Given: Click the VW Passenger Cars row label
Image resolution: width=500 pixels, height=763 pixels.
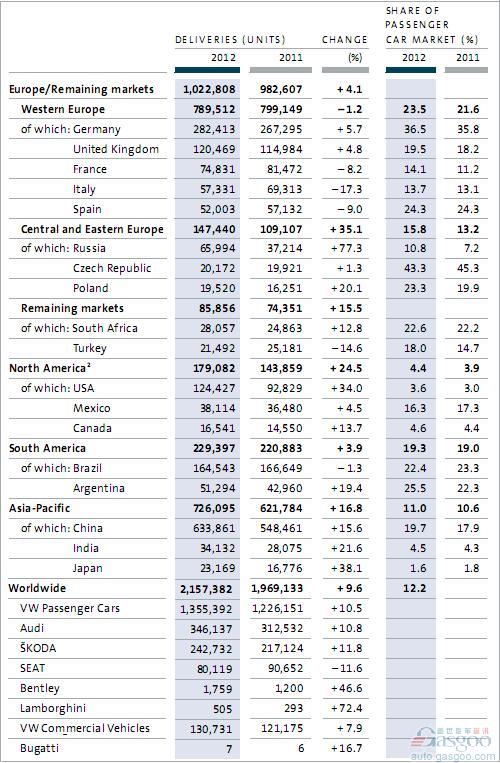Looking at the screenshot, I should pos(70,608).
